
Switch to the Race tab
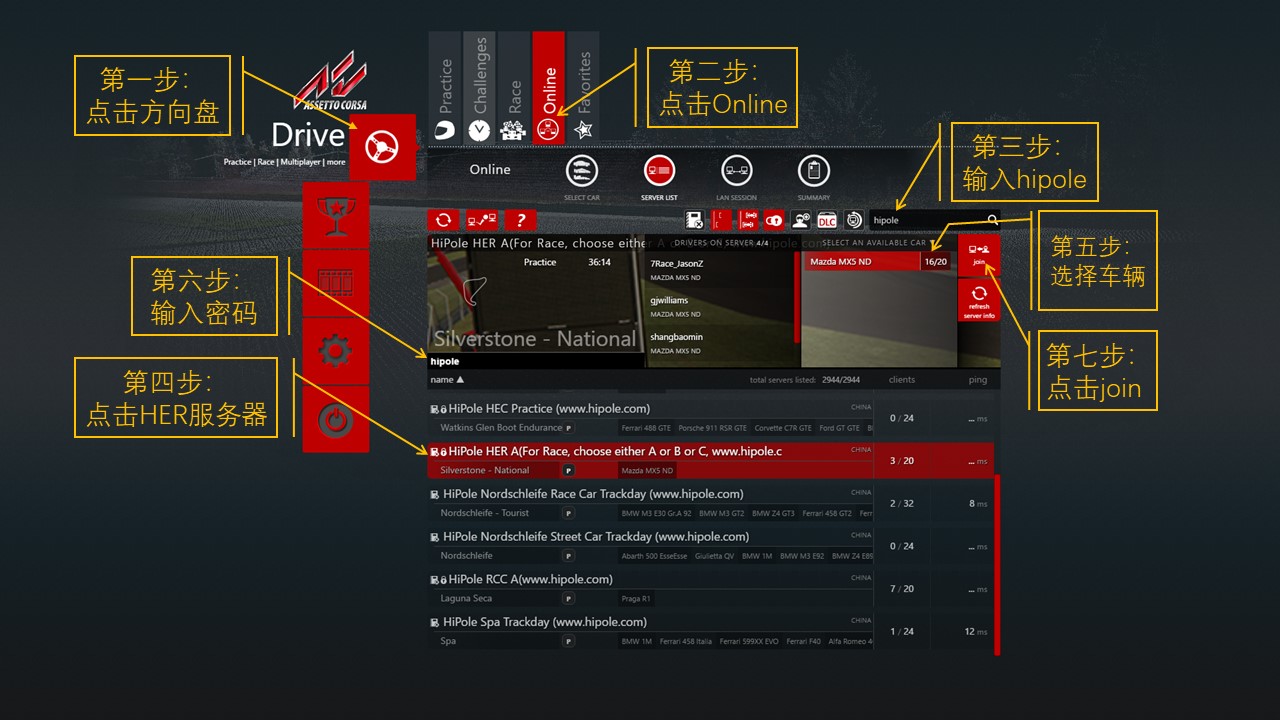pos(514,88)
